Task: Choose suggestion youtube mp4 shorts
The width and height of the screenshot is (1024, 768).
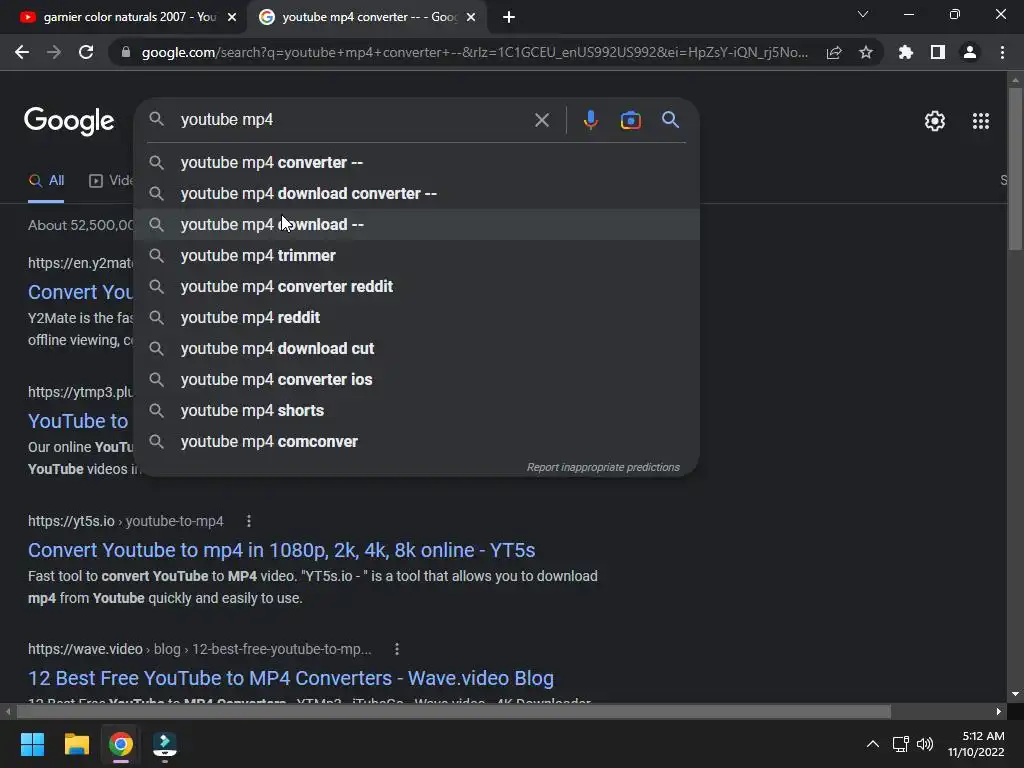Action: [417, 411]
